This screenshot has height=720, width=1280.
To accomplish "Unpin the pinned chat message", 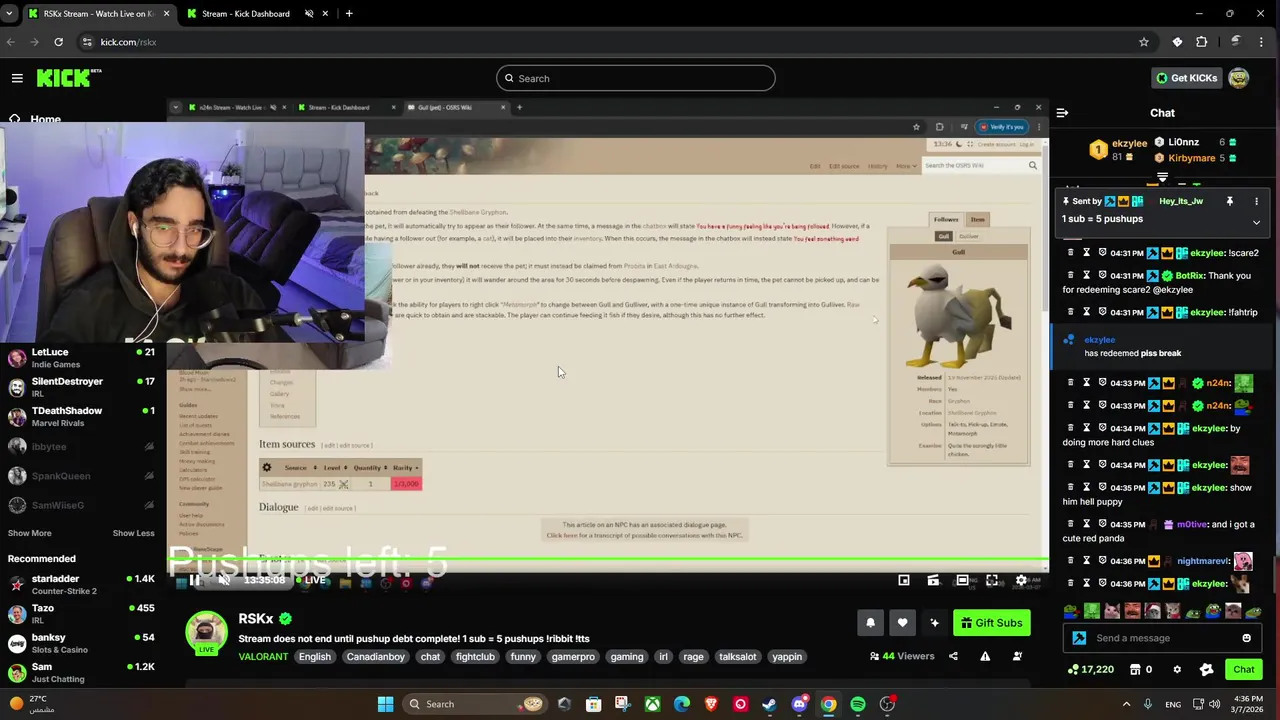I will pyautogui.click(x=1230, y=201).
